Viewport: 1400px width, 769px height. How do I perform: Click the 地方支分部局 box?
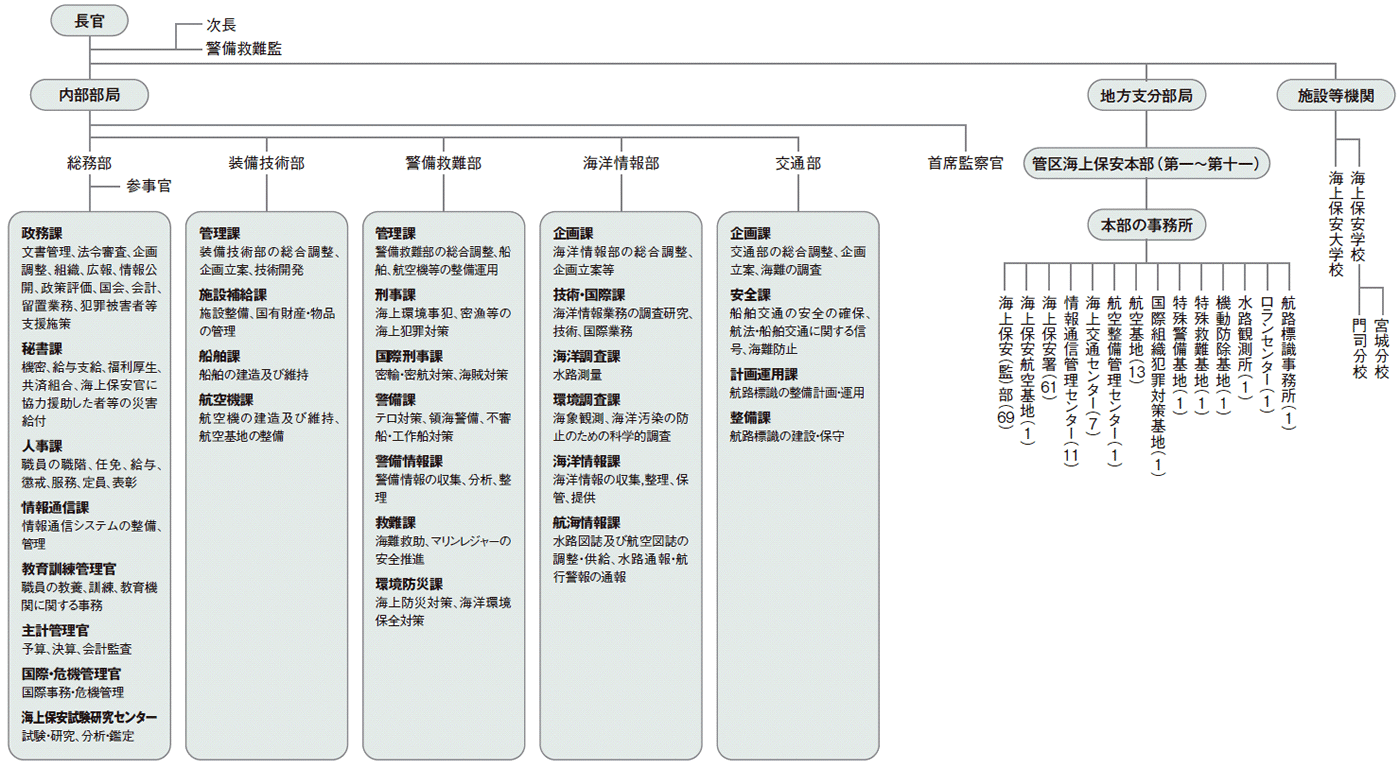tap(1146, 96)
